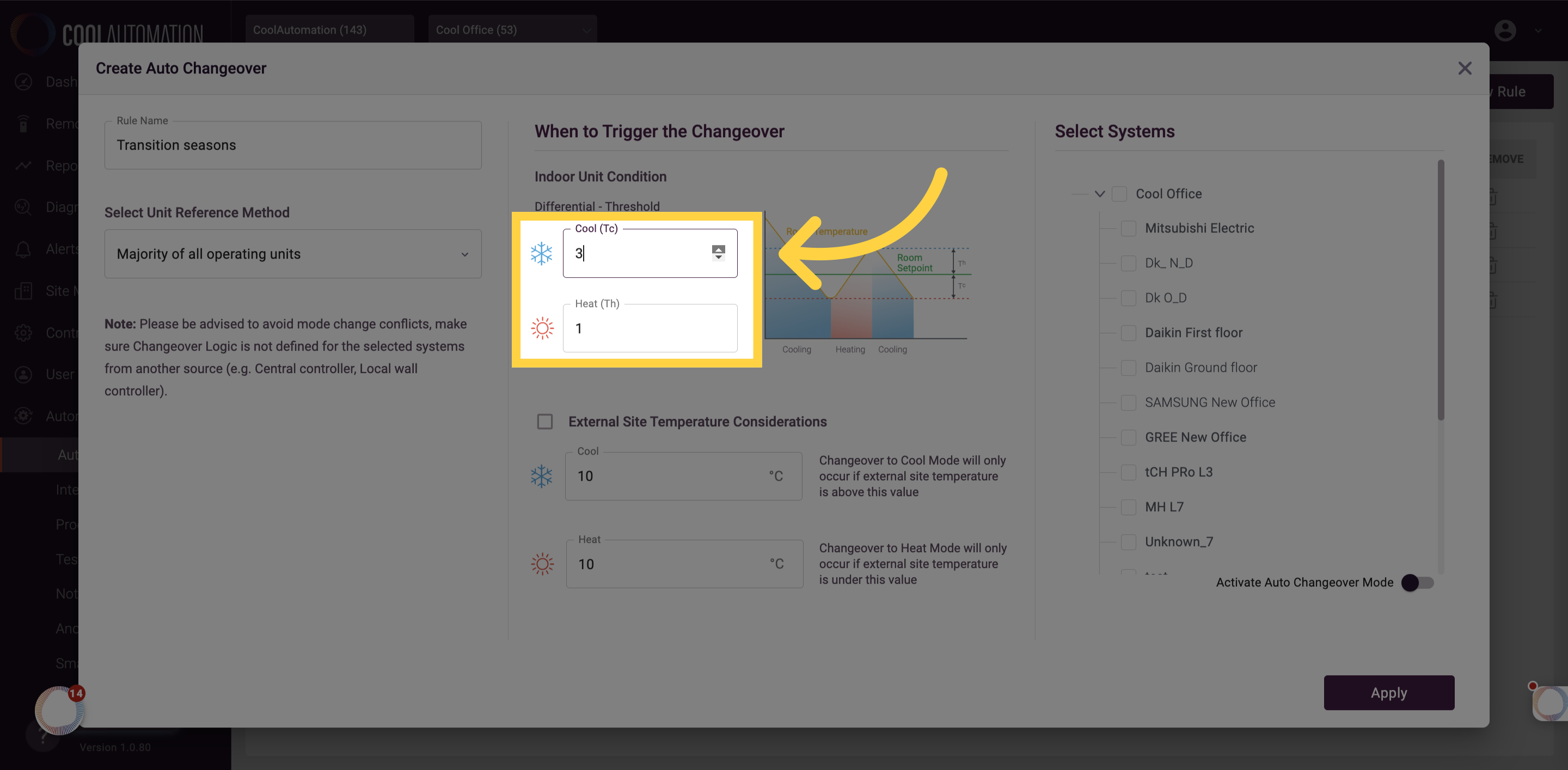Image resolution: width=1568 pixels, height=770 pixels.
Task: Click the Select Systems list scrollbar
Action: pos(1441,290)
